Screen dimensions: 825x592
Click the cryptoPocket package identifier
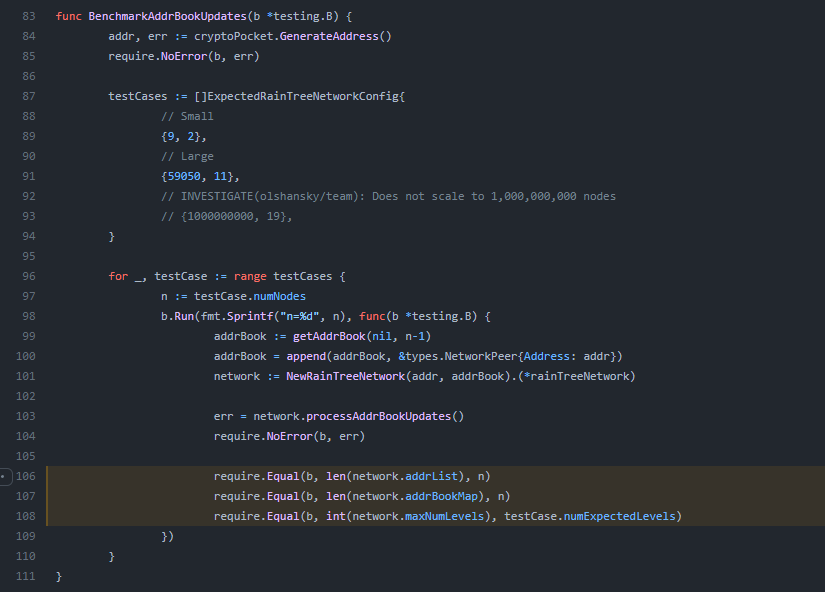(x=233, y=36)
